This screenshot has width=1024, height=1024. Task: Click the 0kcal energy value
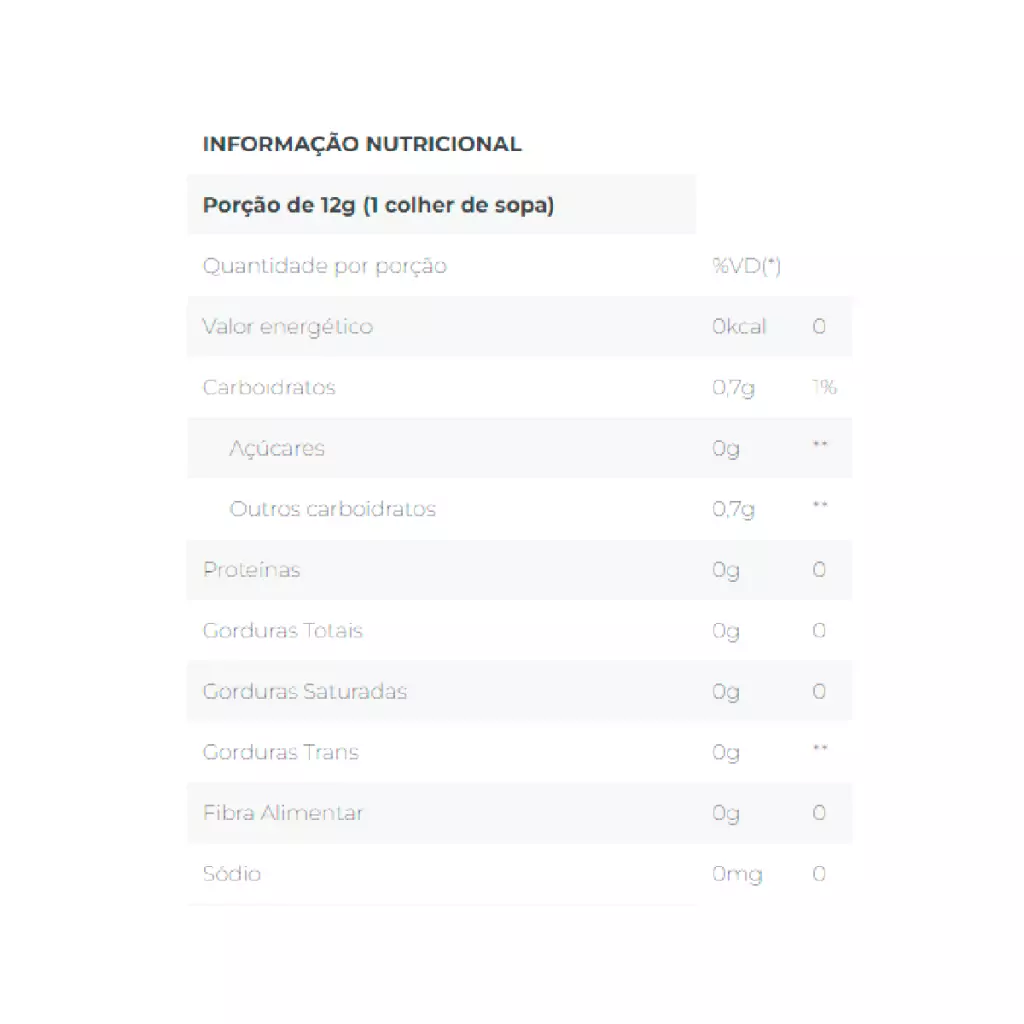[x=739, y=327]
